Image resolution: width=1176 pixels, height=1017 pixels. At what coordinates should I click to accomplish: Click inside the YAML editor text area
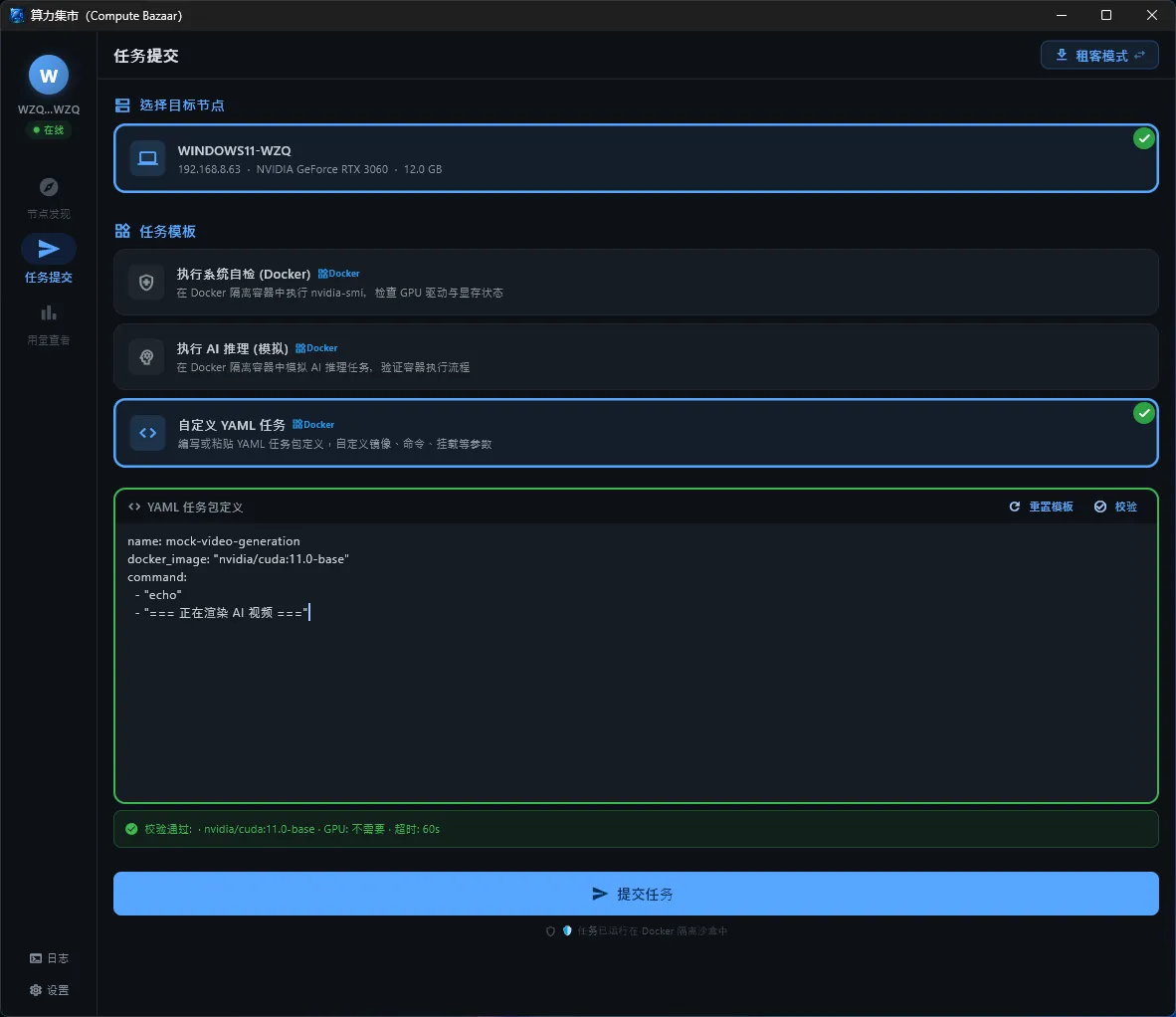636,662
